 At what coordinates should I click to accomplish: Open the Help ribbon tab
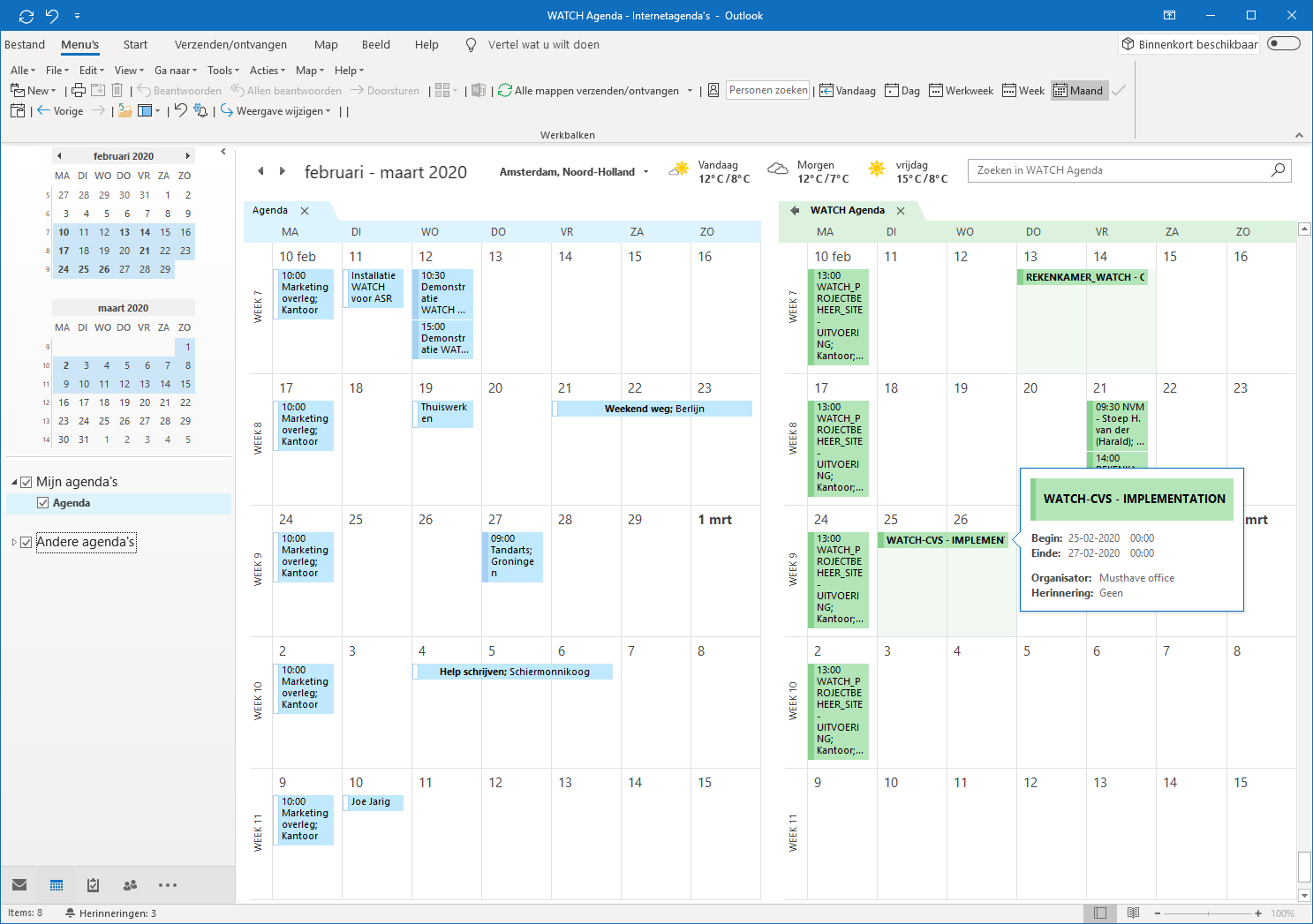tap(426, 44)
